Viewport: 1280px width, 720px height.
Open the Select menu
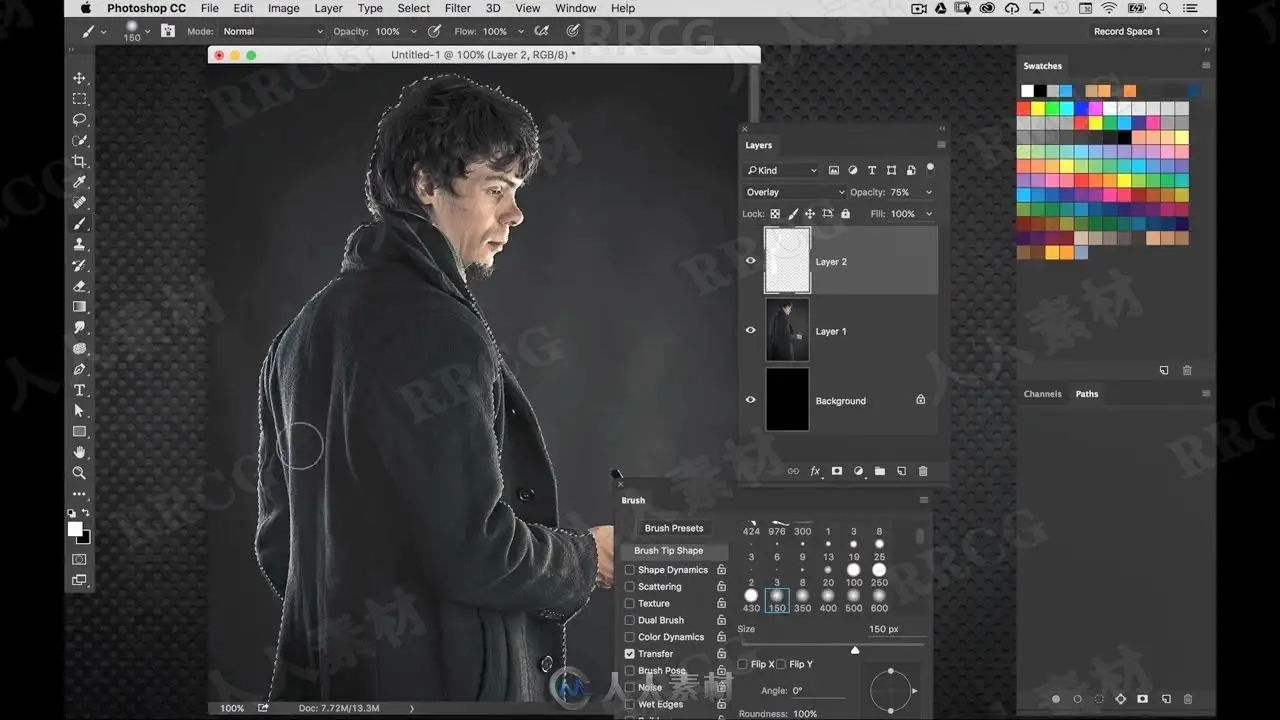click(x=413, y=8)
